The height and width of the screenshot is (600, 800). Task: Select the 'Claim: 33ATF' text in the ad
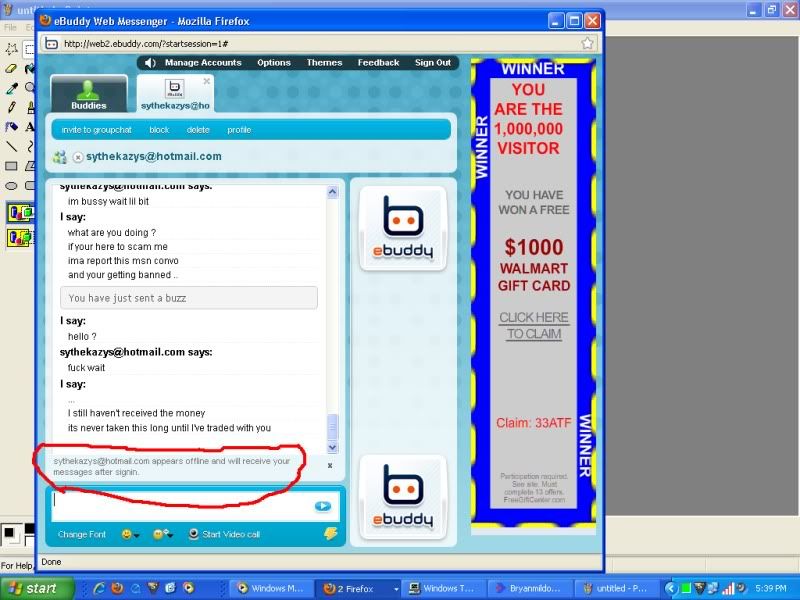534,423
